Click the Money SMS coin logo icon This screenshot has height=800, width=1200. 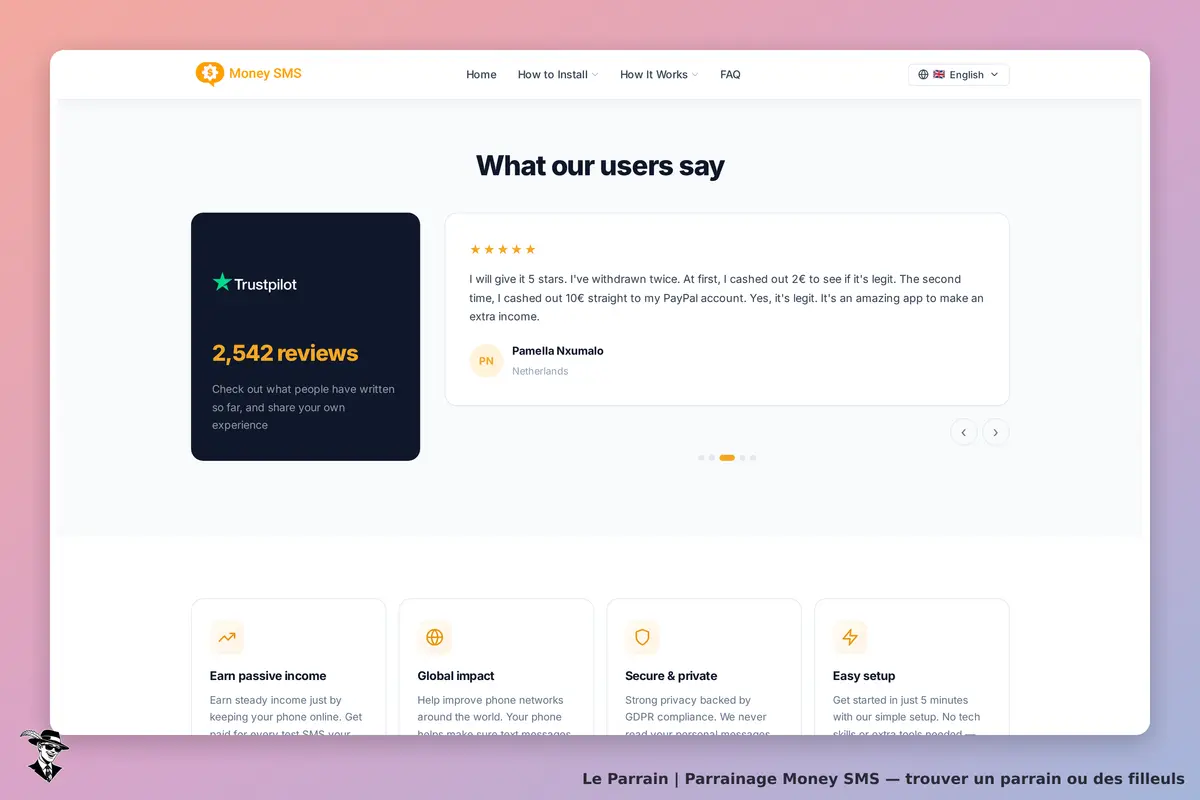[x=209, y=74]
